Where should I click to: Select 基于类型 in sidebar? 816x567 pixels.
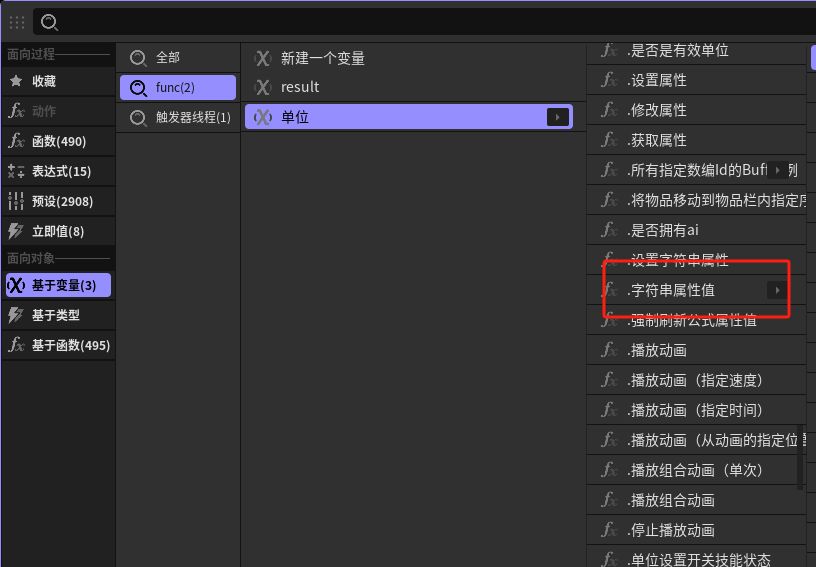point(58,315)
